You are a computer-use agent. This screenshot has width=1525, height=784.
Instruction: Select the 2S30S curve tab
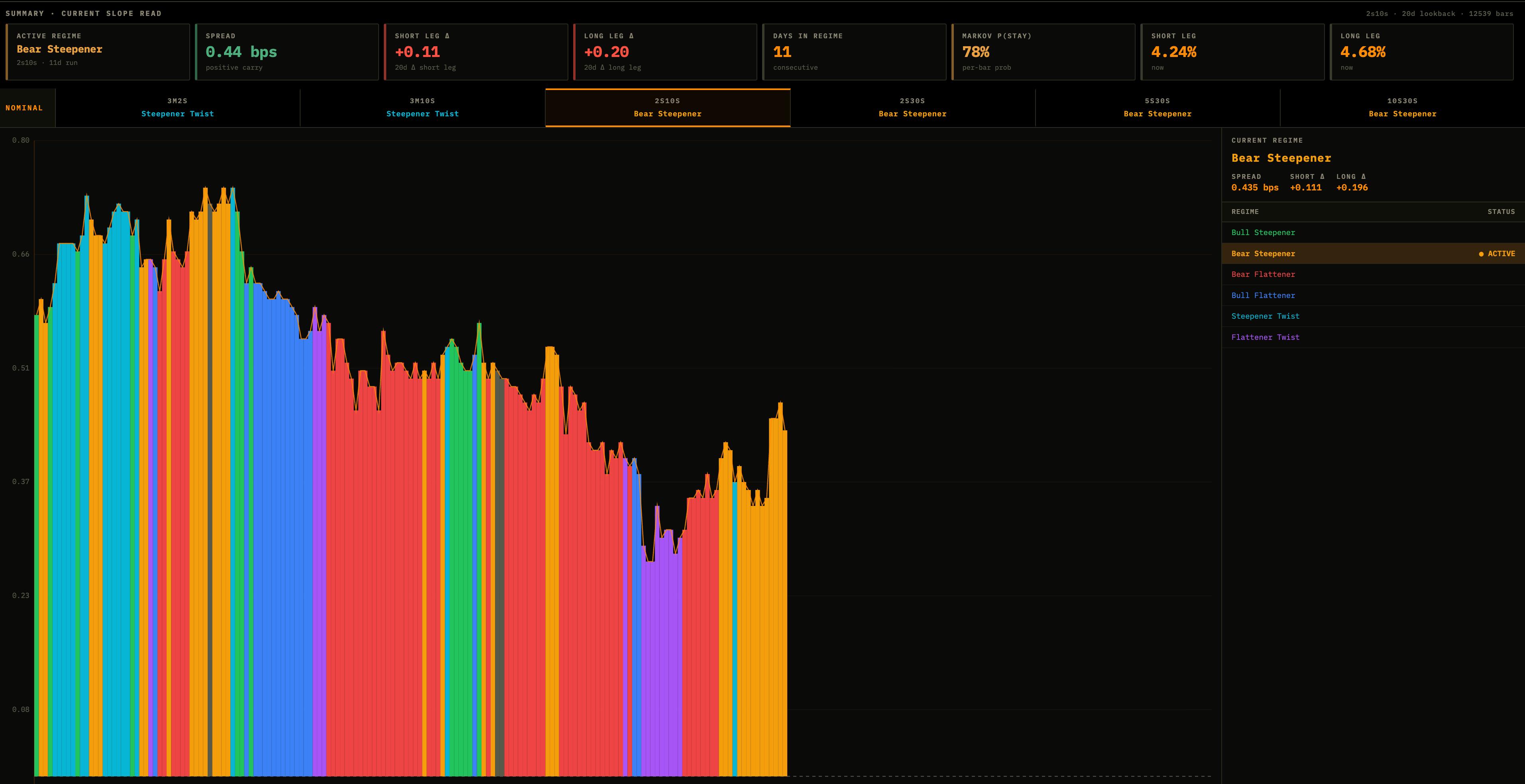click(x=913, y=108)
